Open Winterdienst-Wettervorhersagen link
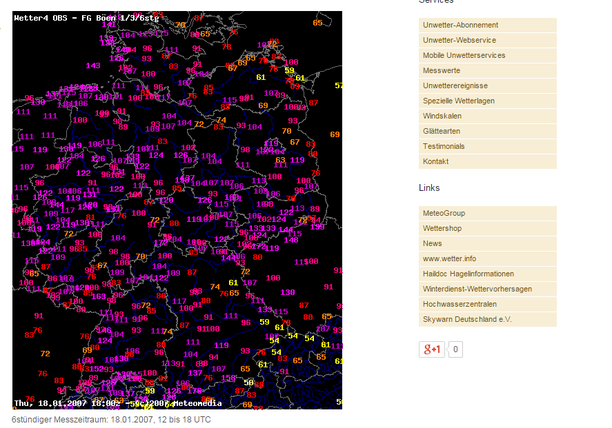Screen dimensions: 612x428 (x=476, y=289)
